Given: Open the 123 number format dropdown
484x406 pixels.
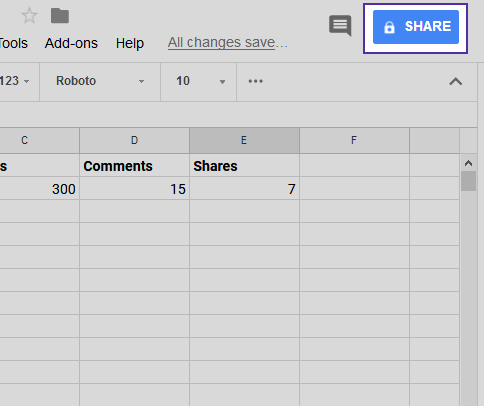Looking at the screenshot, I should [15, 81].
